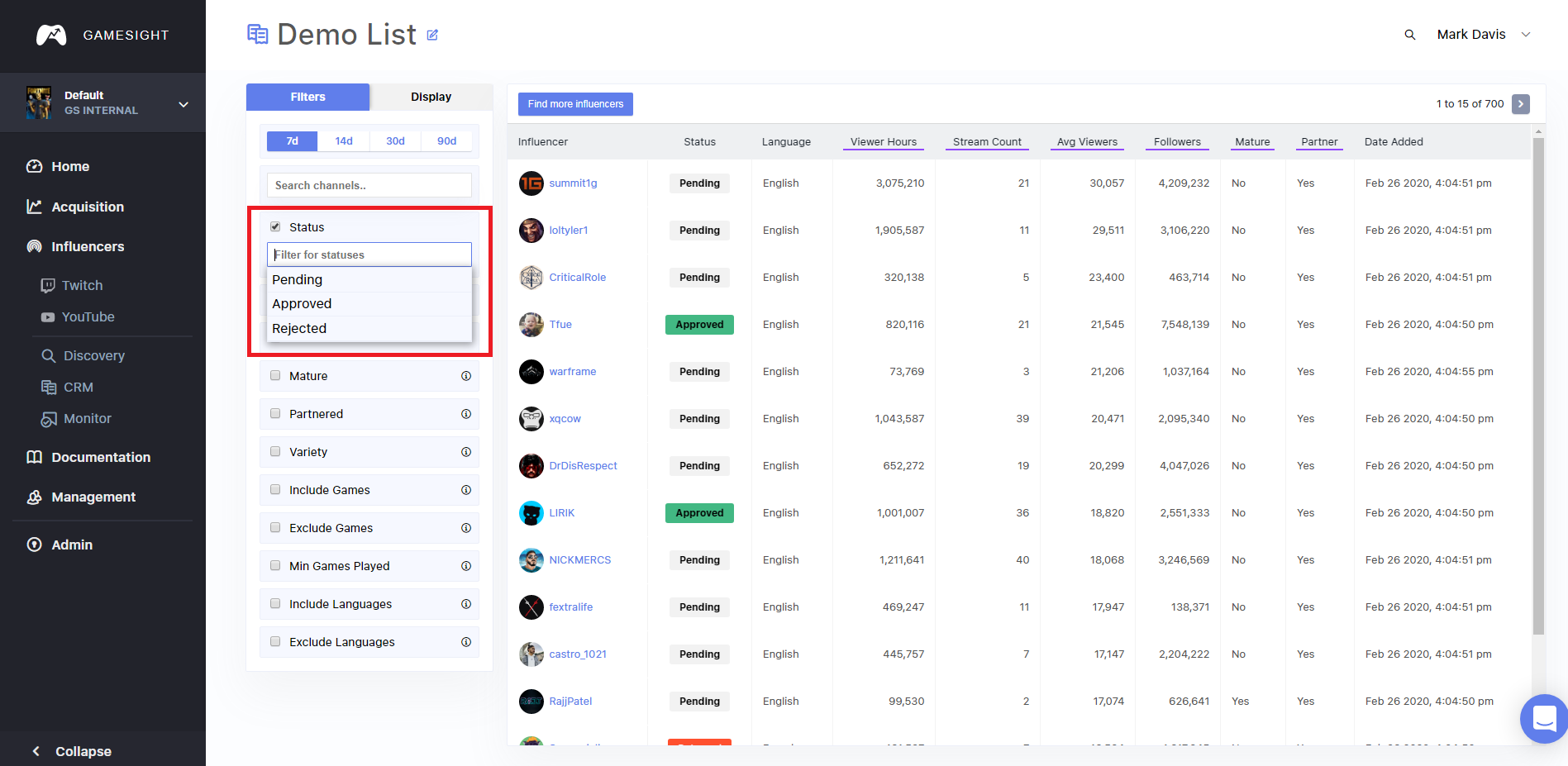The width and height of the screenshot is (1568, 766).
Task: Click the info icon for Include Games
Action: 466,490
